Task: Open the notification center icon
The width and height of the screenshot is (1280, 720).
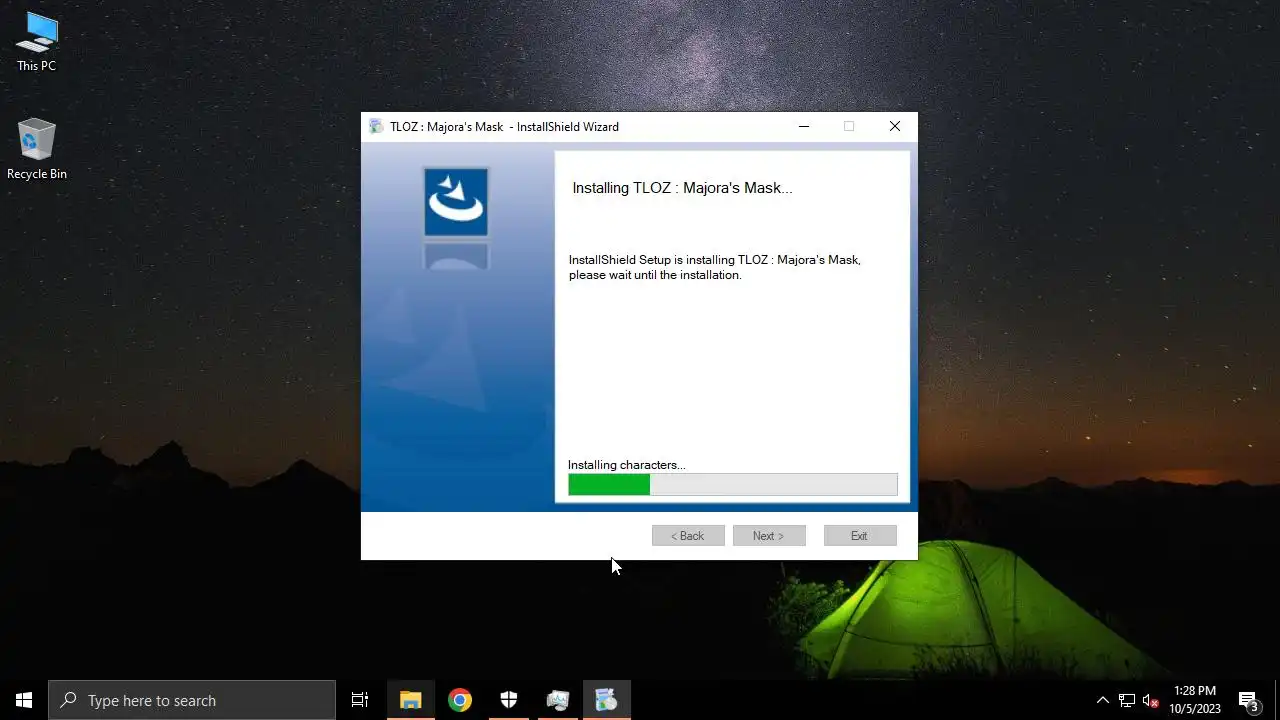Action: (x=1248, y=700)
